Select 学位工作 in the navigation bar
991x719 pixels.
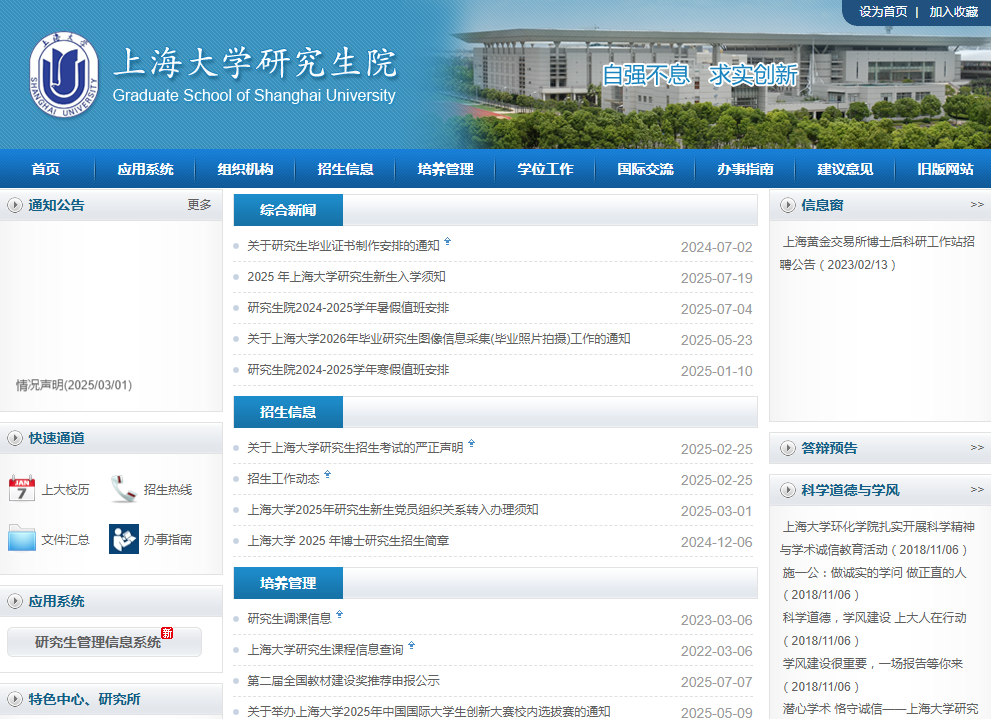(x=545, y=169)
